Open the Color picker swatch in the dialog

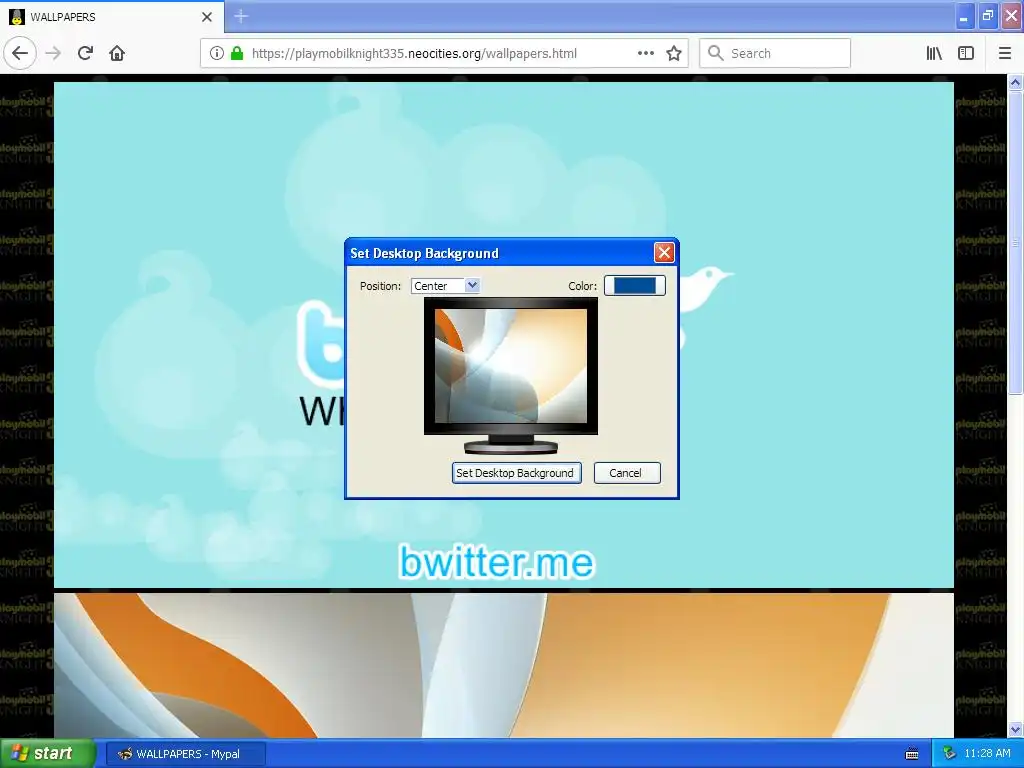[x=635, y=285]
